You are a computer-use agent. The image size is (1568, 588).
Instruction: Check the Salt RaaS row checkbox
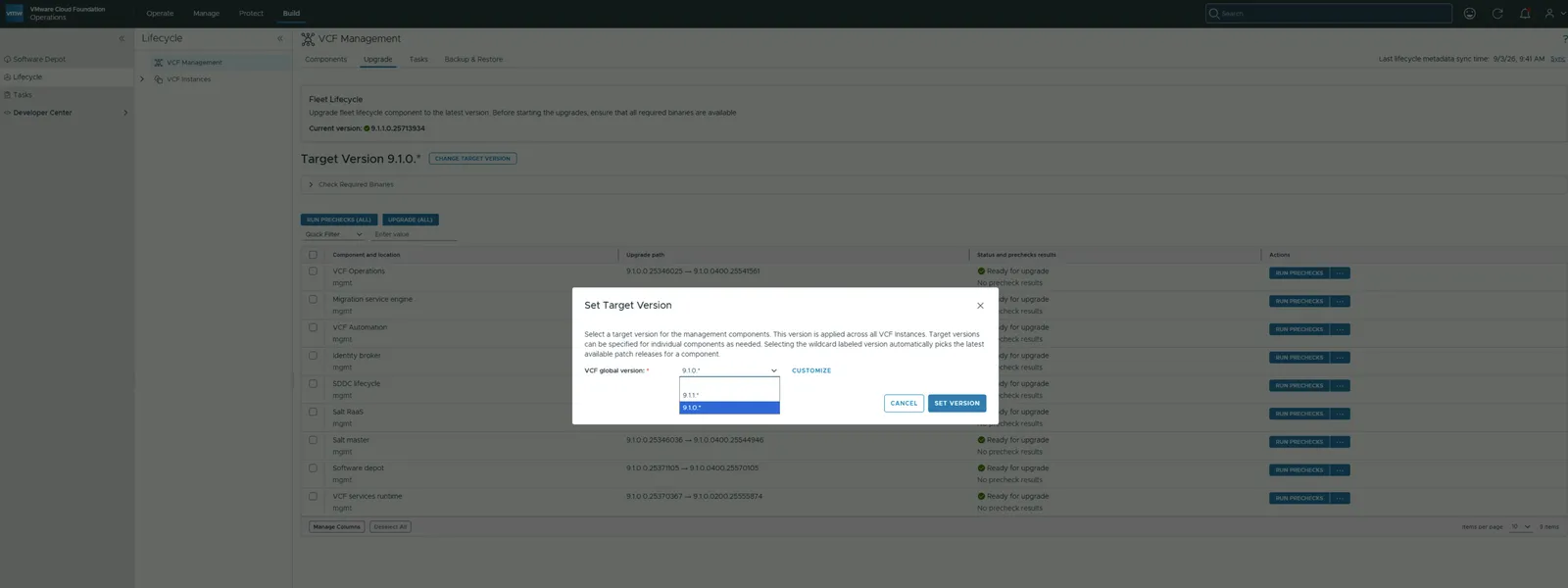pyautogui.click(x=313, y=412)
